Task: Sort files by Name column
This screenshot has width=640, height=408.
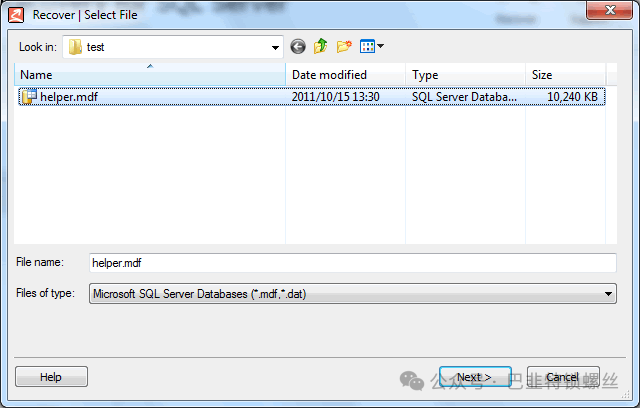Action: [x=150, y=75]
